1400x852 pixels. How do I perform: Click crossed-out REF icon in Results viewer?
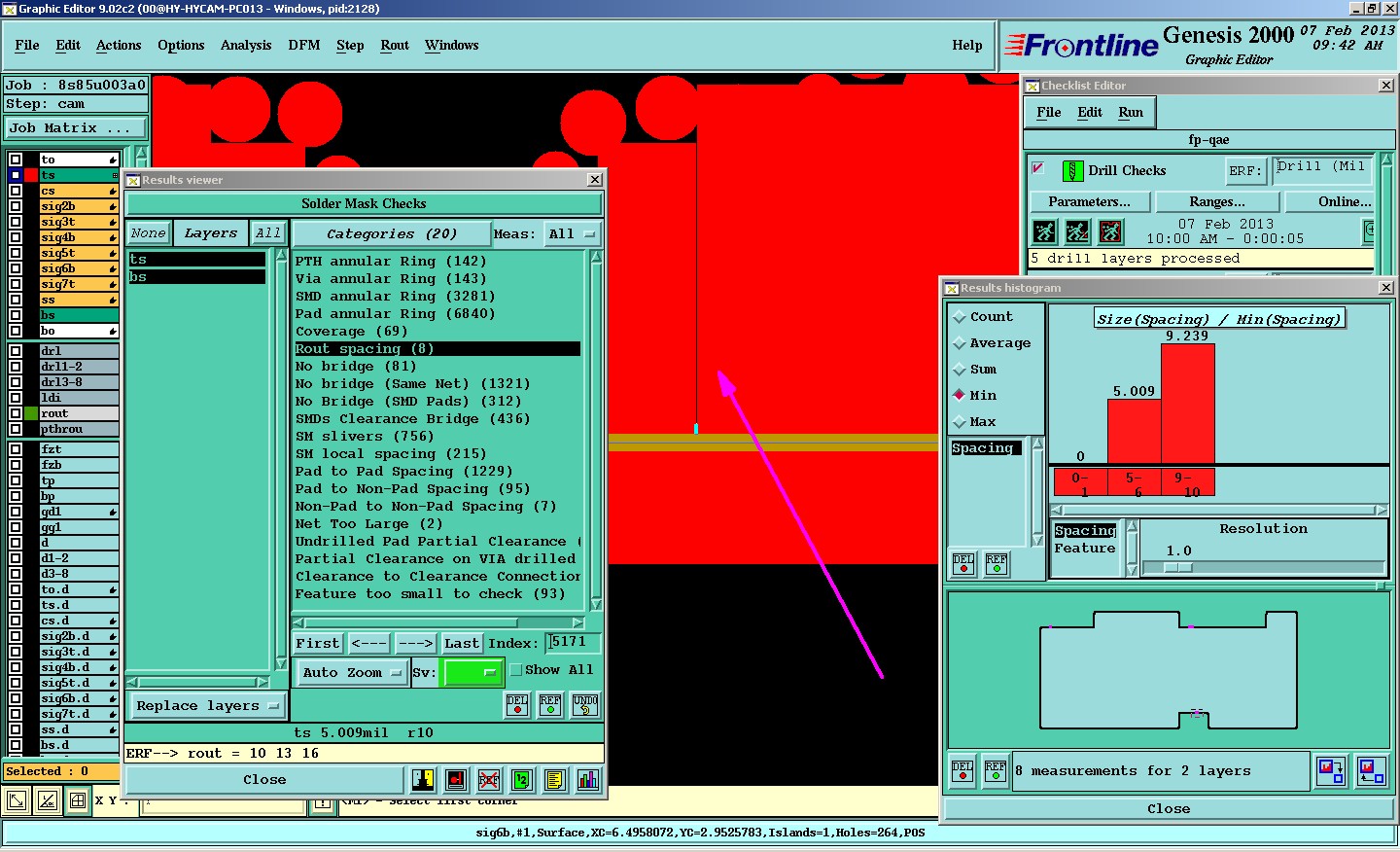(489, 780)
